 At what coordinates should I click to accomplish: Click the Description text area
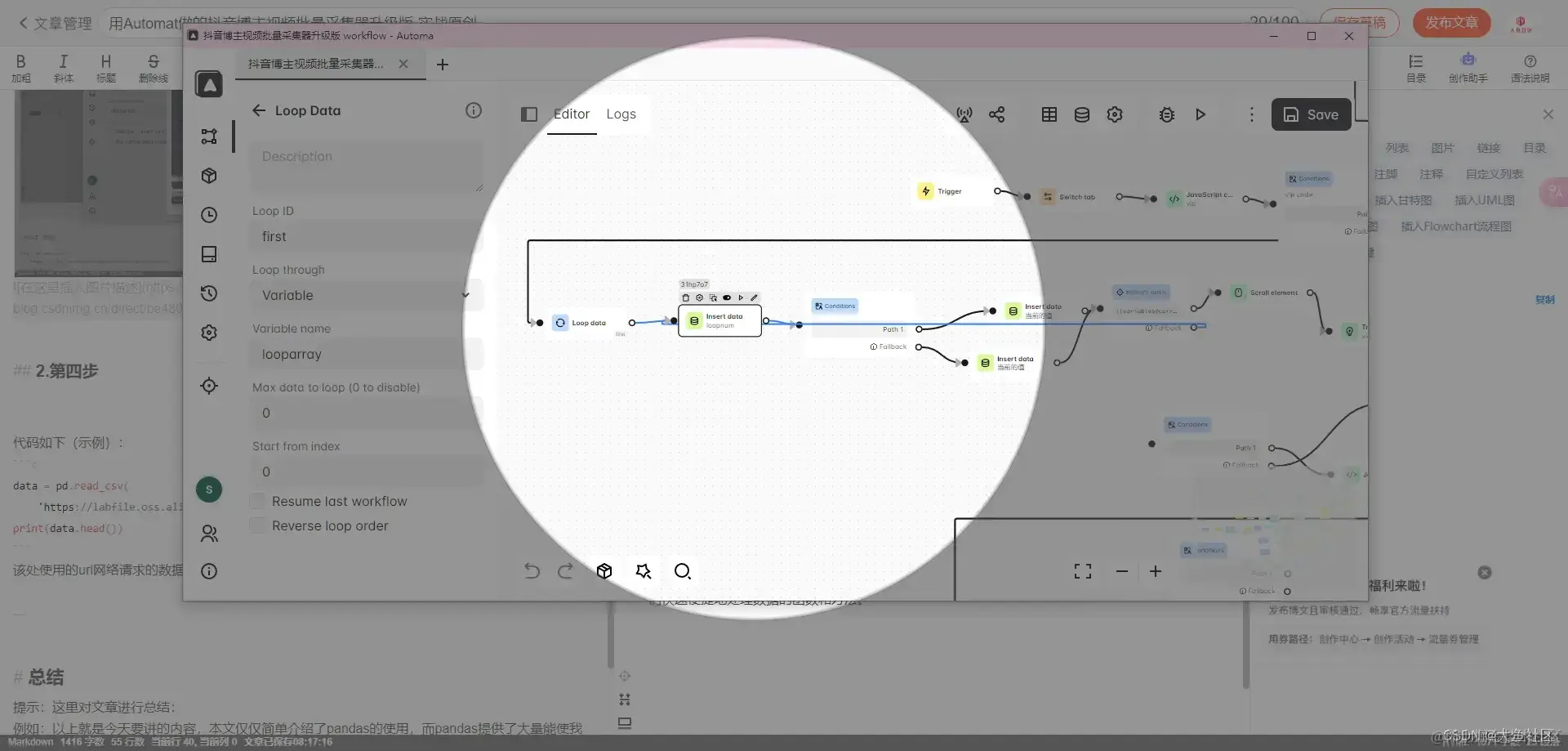pos(366,167)
